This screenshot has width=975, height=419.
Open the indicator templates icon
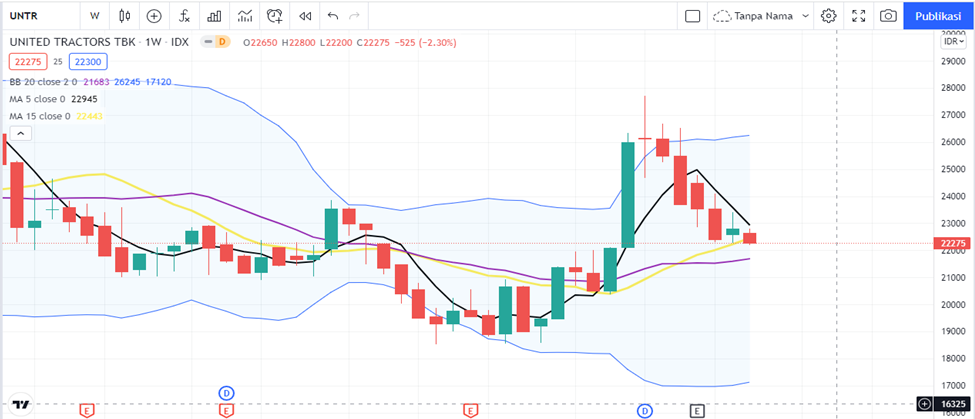(x=245, y=16)
